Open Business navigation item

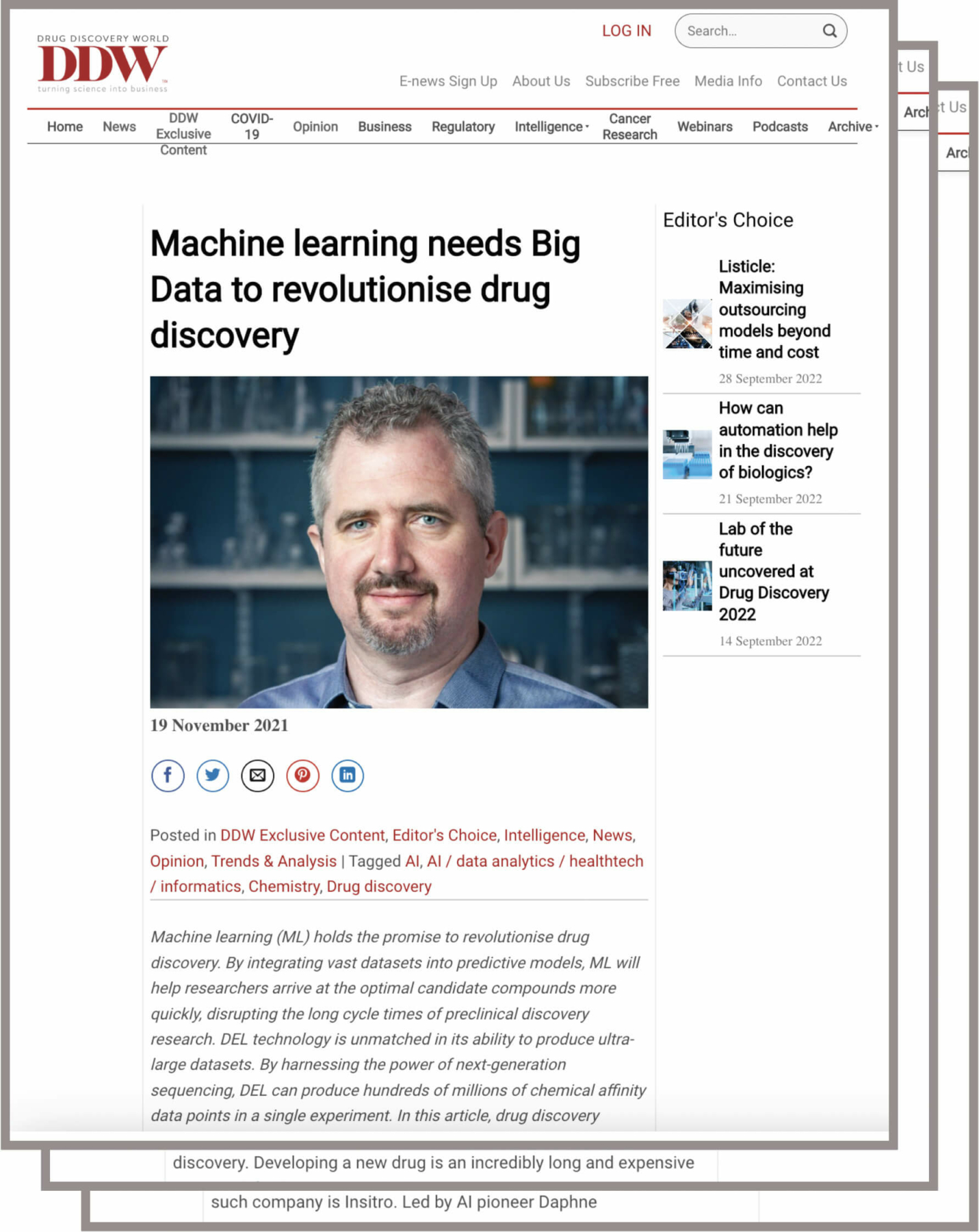384,127
